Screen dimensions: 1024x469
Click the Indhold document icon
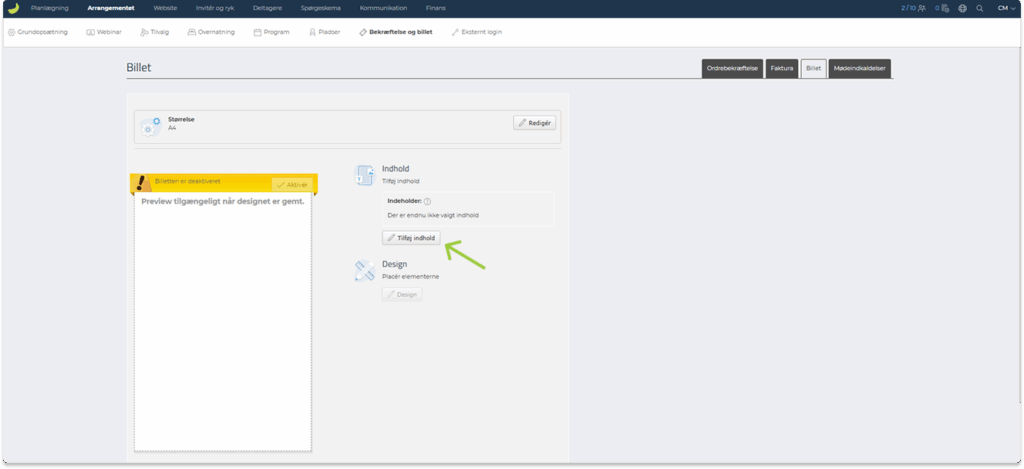(x=364, y=176)
